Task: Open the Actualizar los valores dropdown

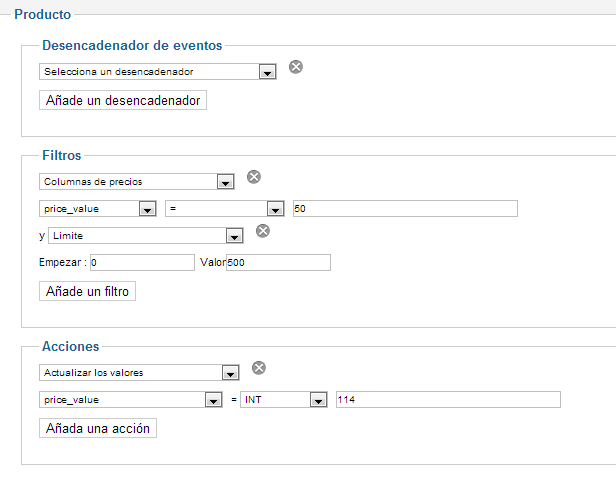Action: (137, 373)
